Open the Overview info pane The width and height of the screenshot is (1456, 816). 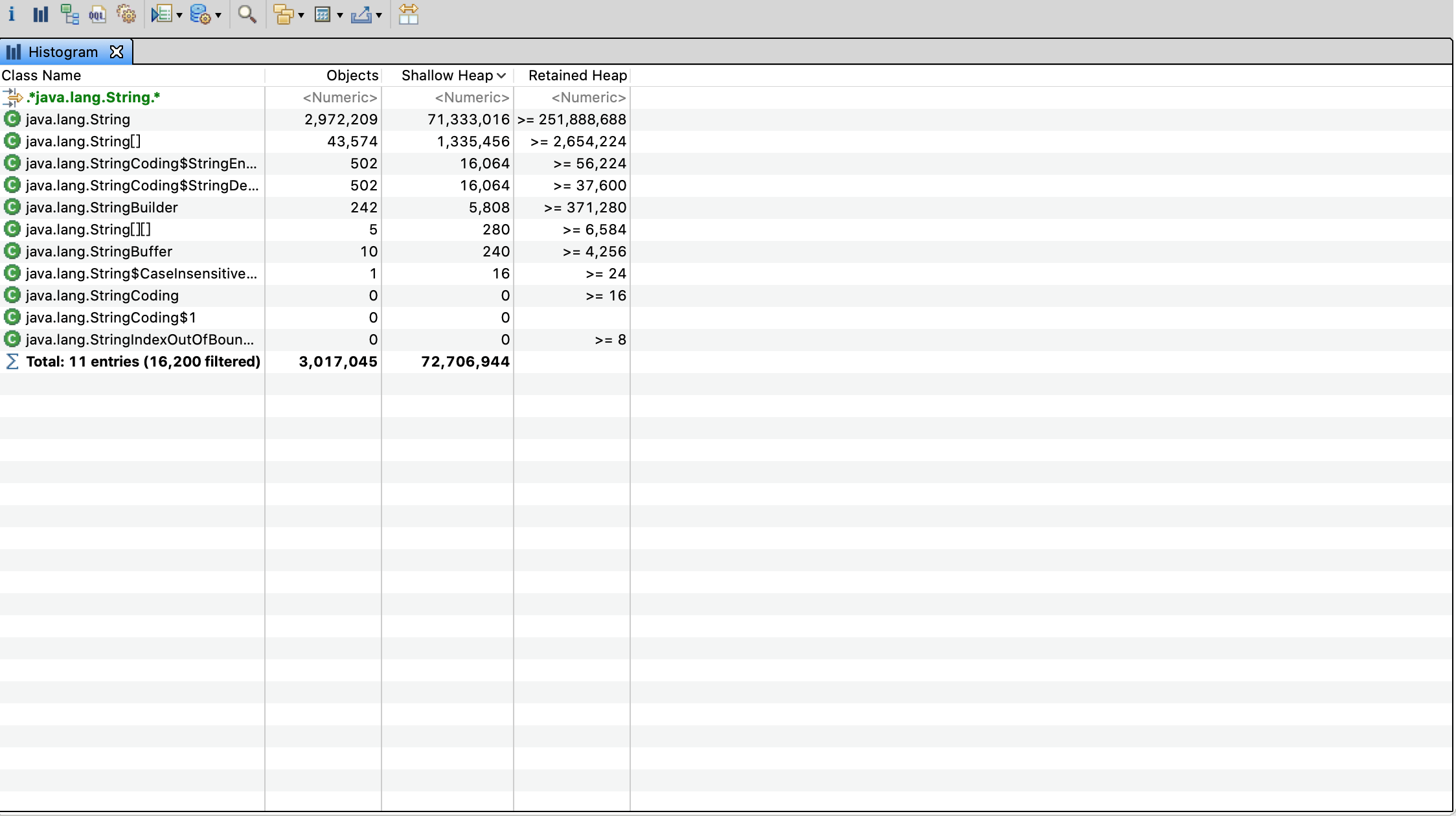tap(11, 14)
